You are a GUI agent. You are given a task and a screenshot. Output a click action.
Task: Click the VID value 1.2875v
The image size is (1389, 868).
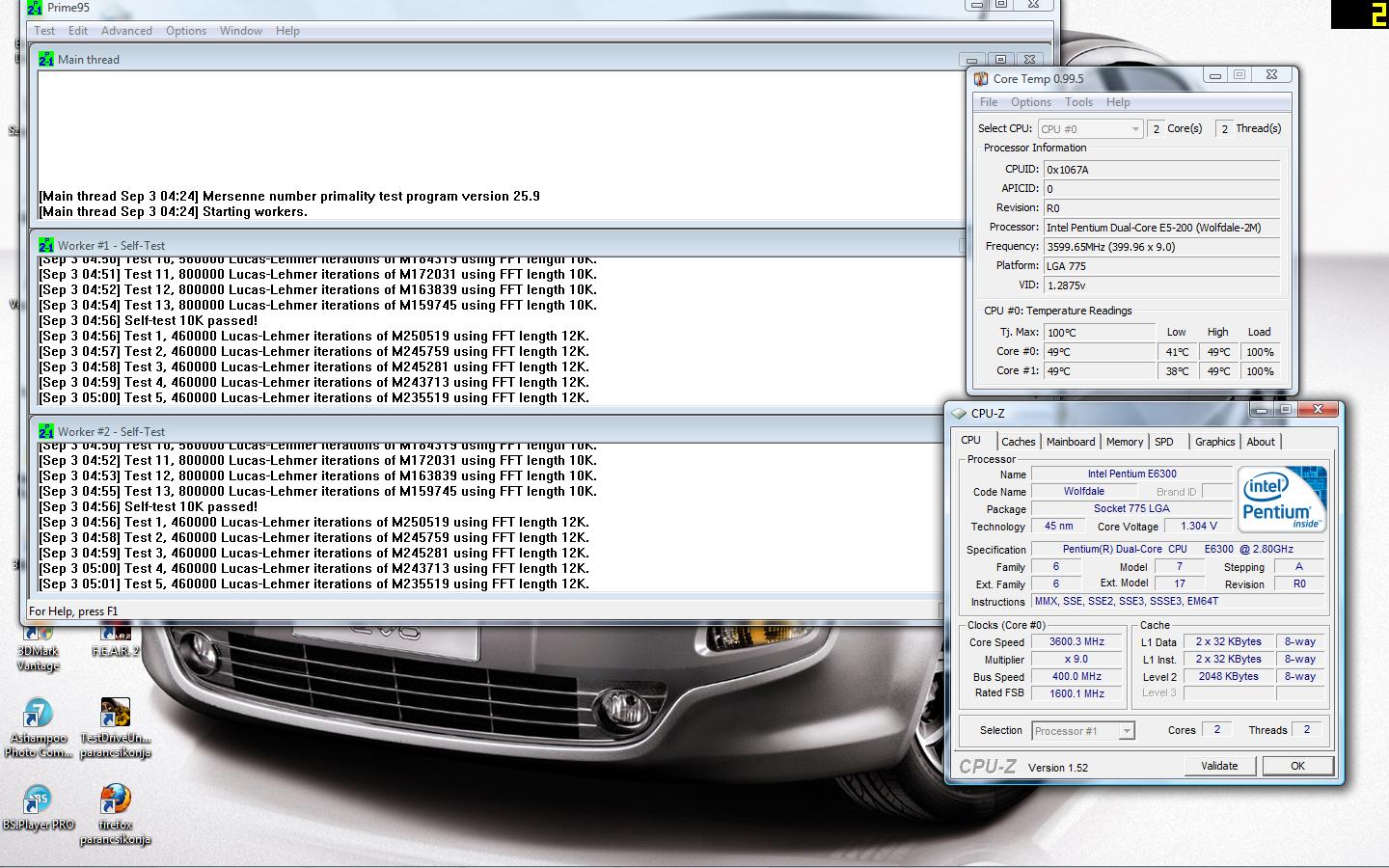click(1161, 285)
